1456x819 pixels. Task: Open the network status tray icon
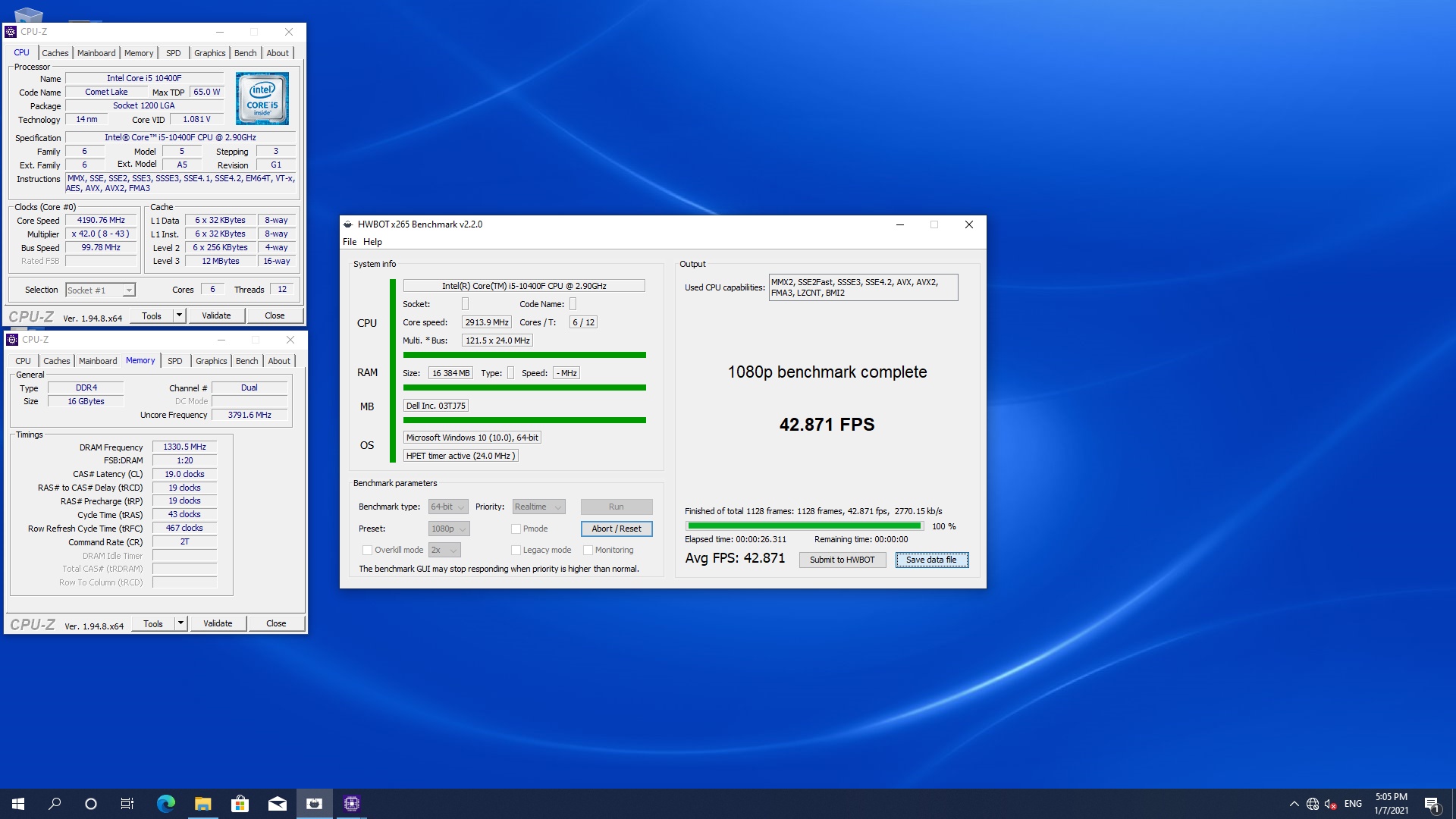click(1313, 804)
